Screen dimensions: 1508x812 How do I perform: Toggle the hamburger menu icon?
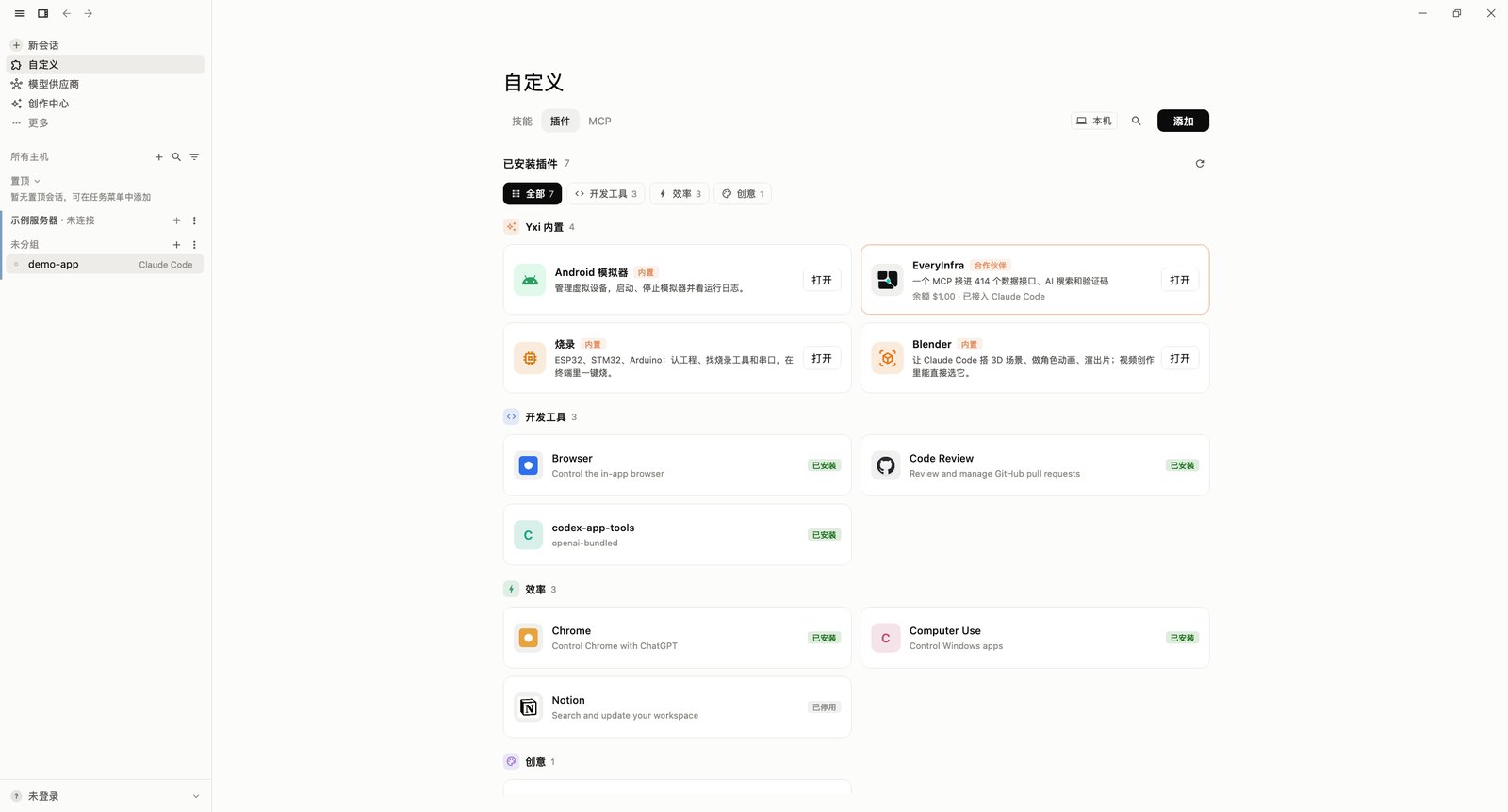19,14
